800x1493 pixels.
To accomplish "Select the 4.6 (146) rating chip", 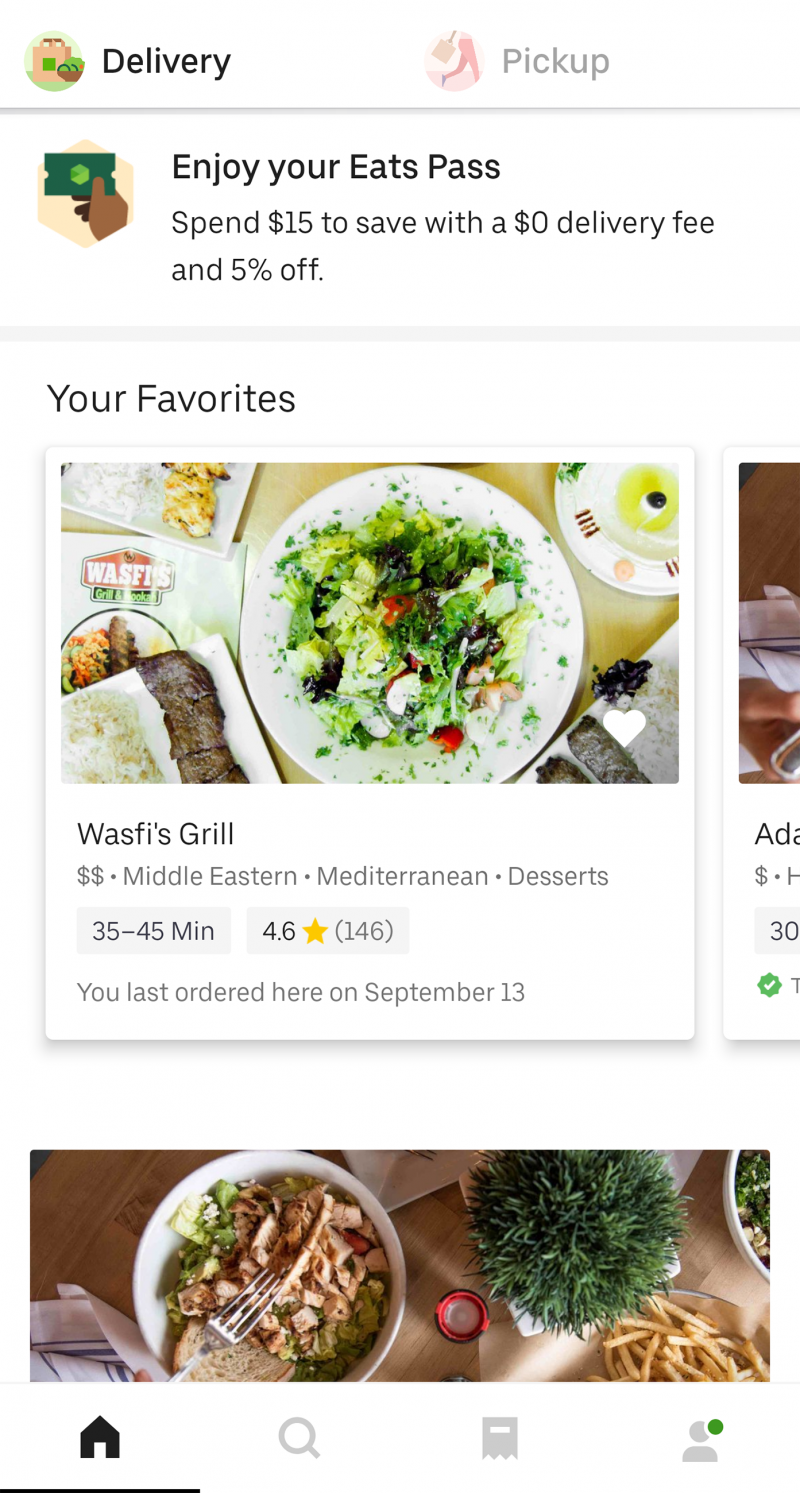I will [x=328, y=930].
